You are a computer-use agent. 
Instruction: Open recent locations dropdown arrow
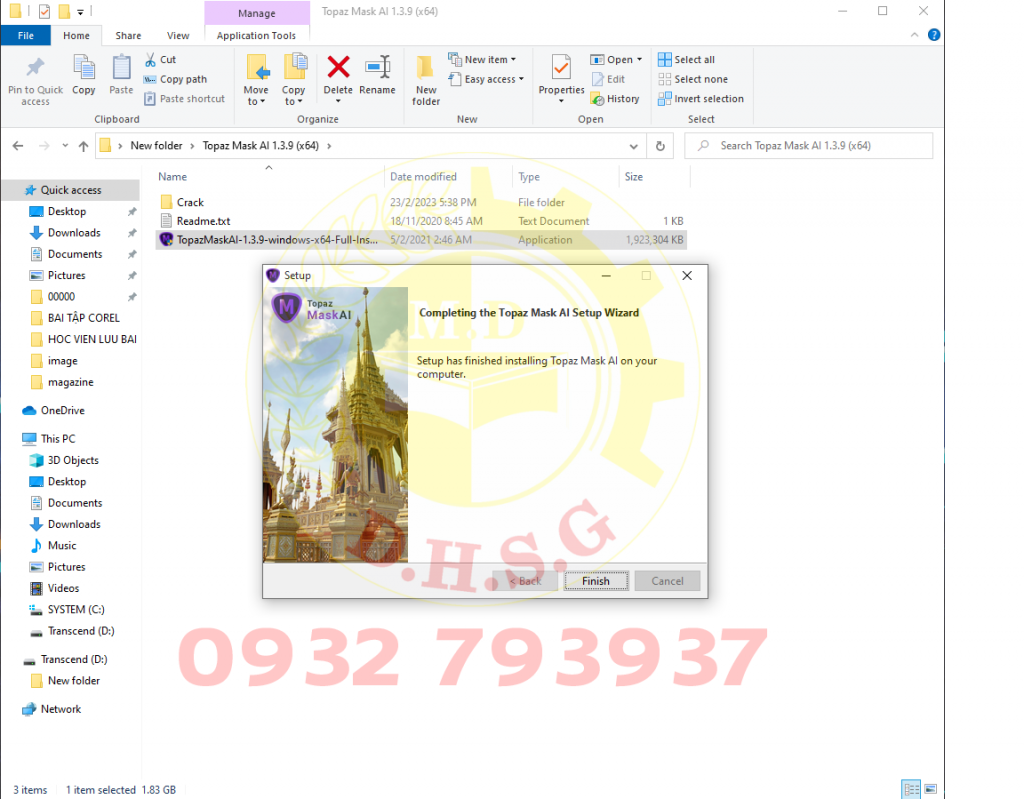pos(65,146)
